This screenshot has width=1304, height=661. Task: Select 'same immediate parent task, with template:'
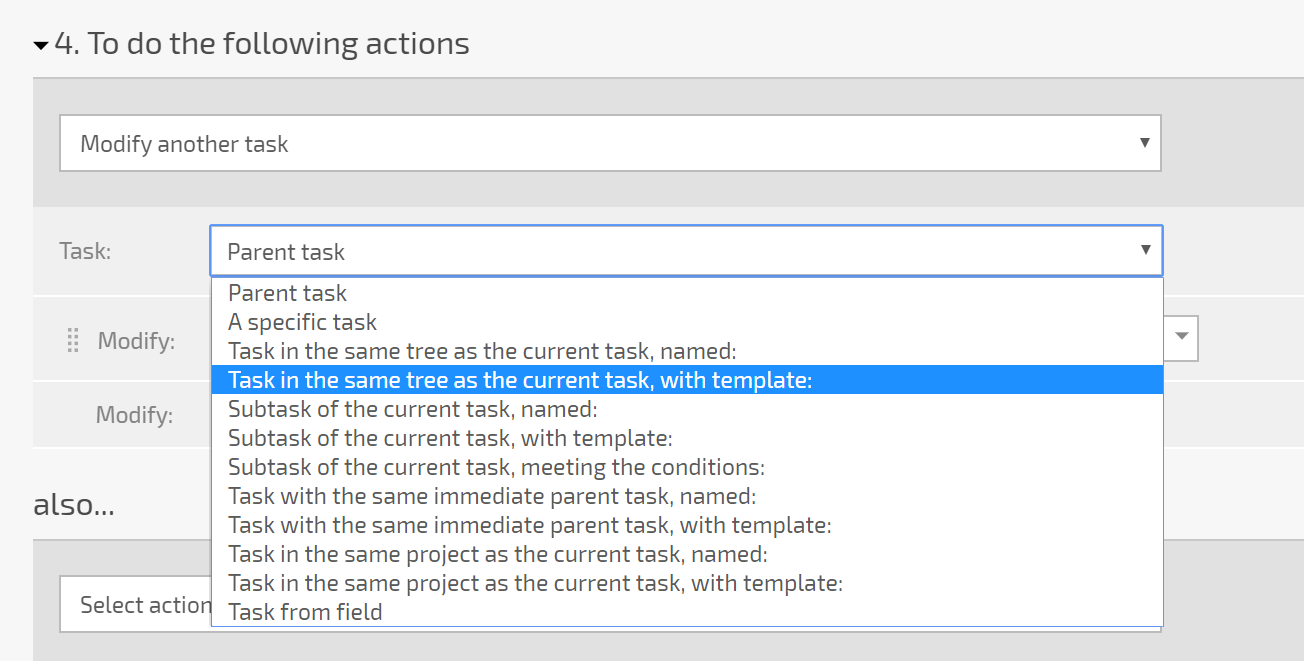[x=687, y=525]
